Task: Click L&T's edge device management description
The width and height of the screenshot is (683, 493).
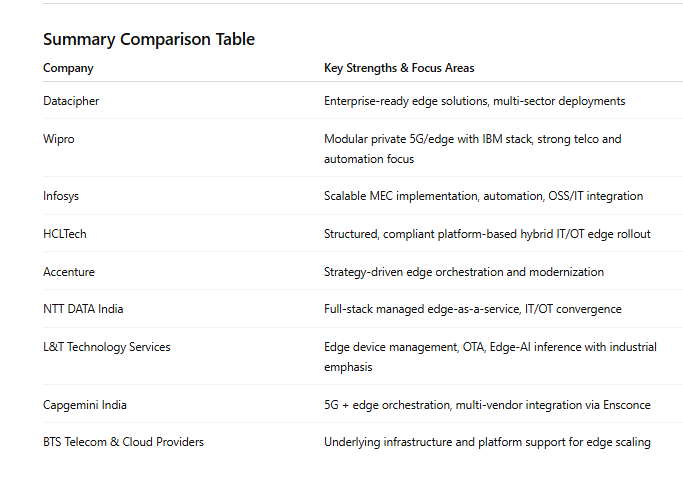Action: pos(490,357)
